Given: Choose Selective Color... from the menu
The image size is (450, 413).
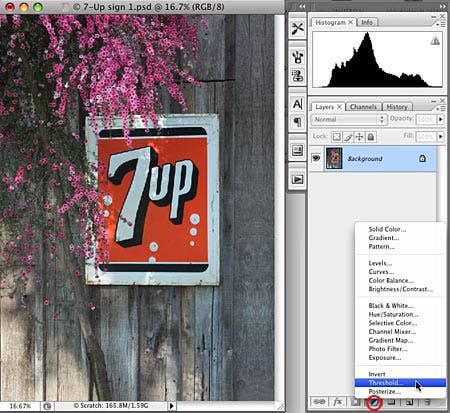Looking at the screenshot, I should click(x=400, y=323).
